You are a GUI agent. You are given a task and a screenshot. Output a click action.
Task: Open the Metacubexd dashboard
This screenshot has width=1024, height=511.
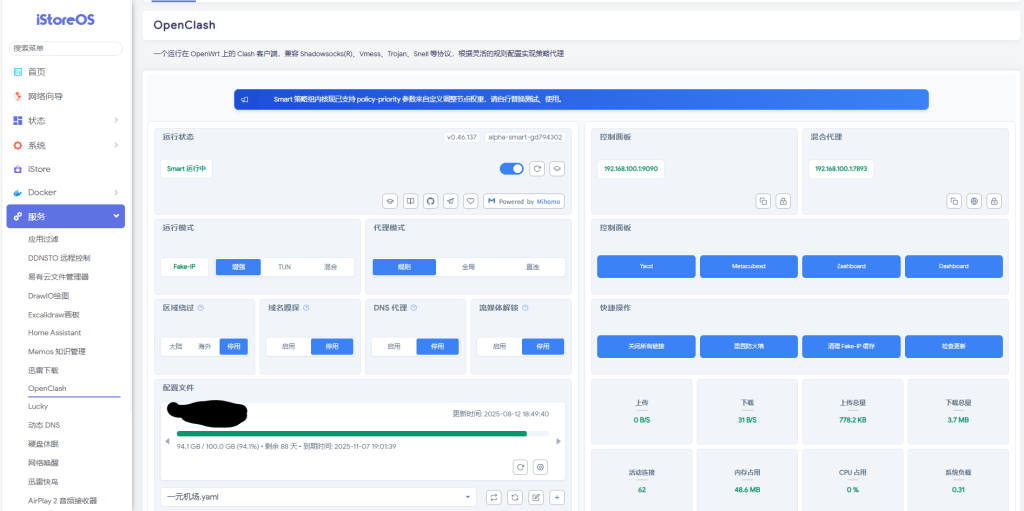tap(749, 267)
